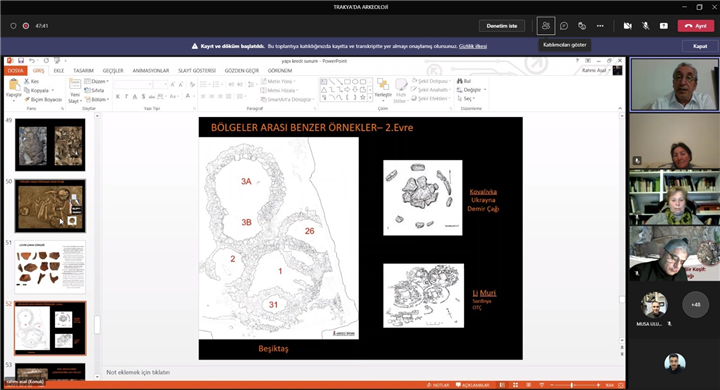720x390 pixels.
Task: Toggle AÇIKLAMALAR pane in status bar
Action: pyautogui.click(x=472, y=385)
